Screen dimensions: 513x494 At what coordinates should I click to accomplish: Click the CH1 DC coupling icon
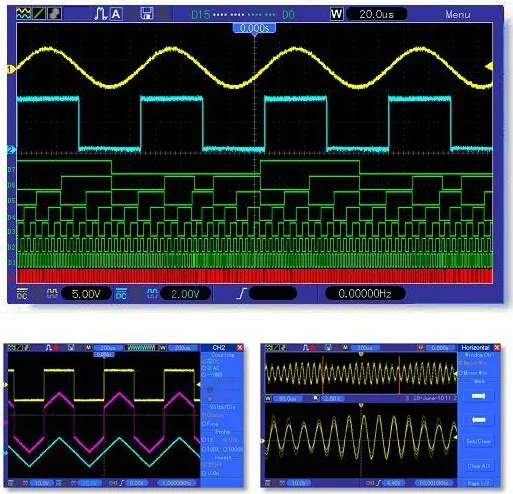point(22,294)
